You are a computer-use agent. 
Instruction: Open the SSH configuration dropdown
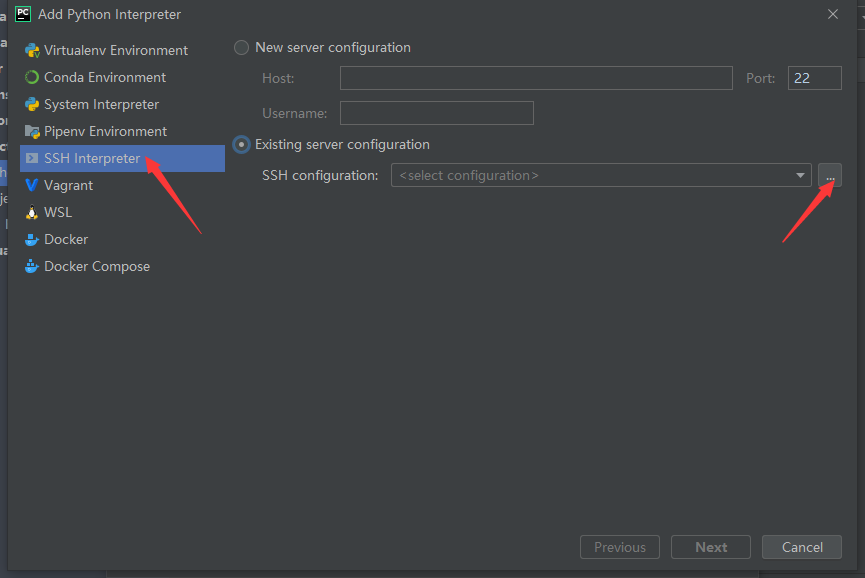point(601,175)
